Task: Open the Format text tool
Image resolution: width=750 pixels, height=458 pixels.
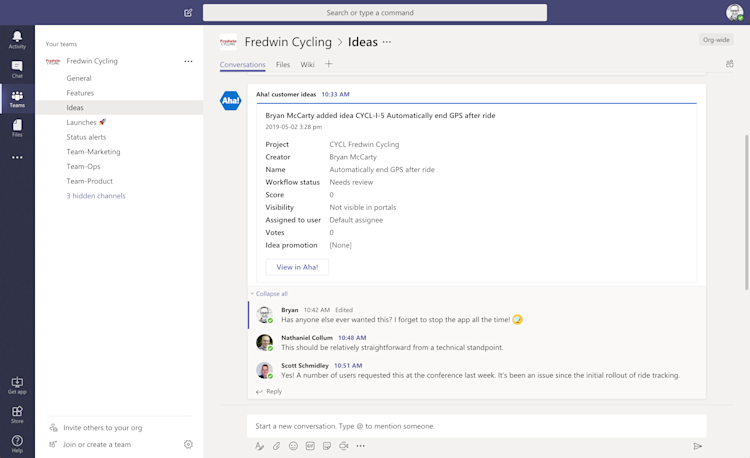Action: pos(259,446)
